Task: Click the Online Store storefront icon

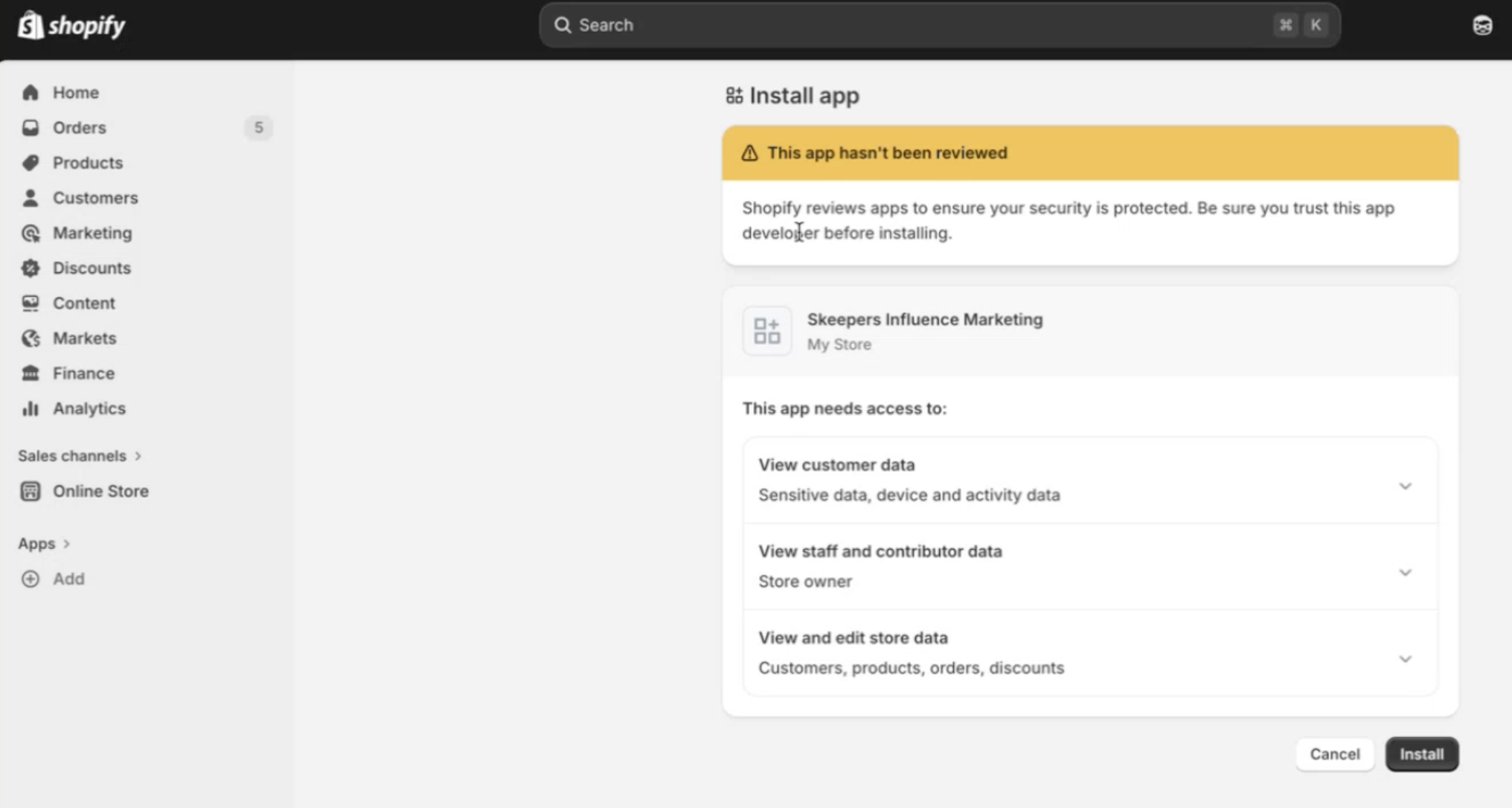Action: tap(31, 491)
